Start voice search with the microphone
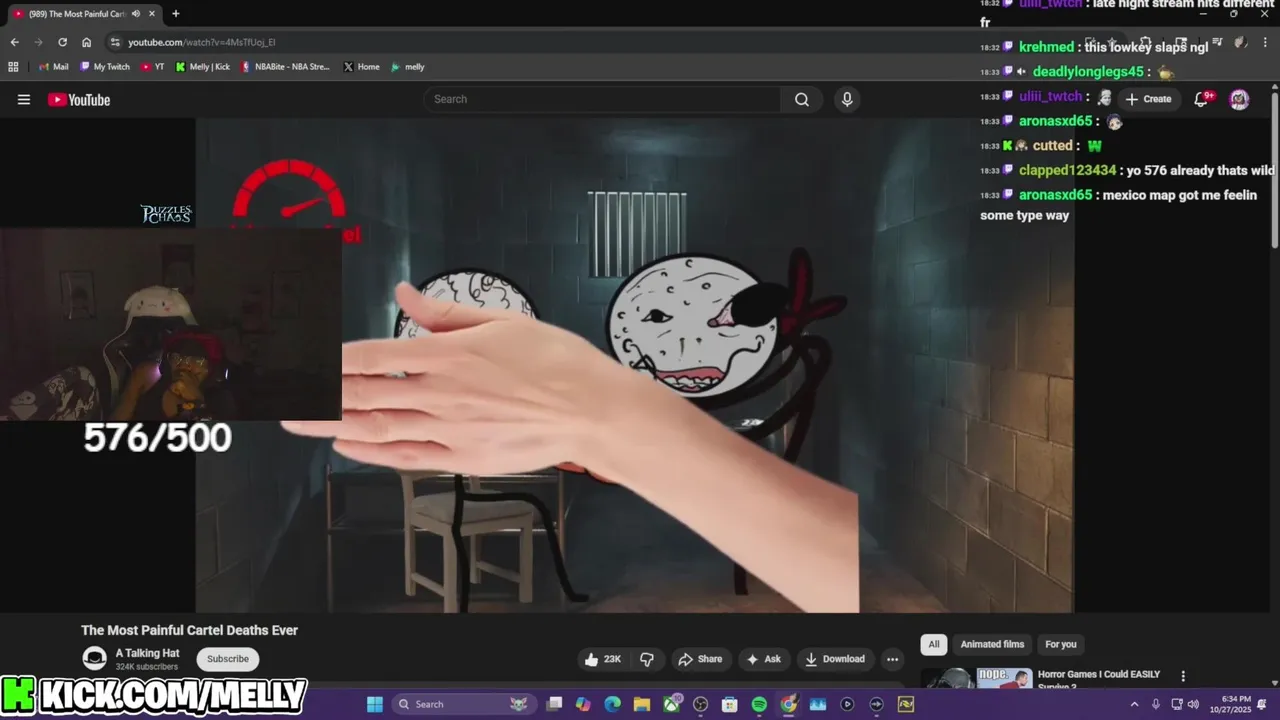Viewport: 1280px width, 720px height. click(847, 99)
